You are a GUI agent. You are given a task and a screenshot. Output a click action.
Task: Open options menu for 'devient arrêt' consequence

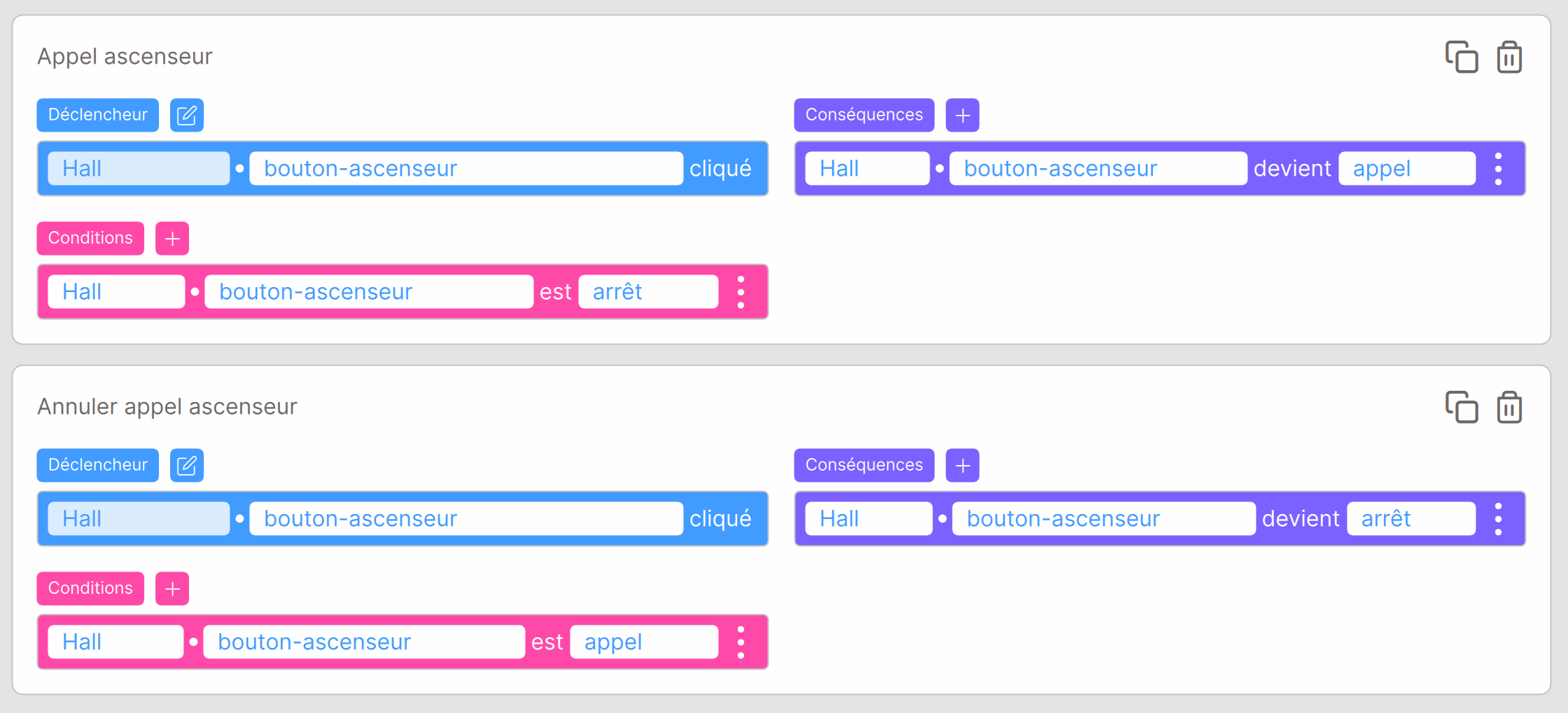pos(1498,519)
